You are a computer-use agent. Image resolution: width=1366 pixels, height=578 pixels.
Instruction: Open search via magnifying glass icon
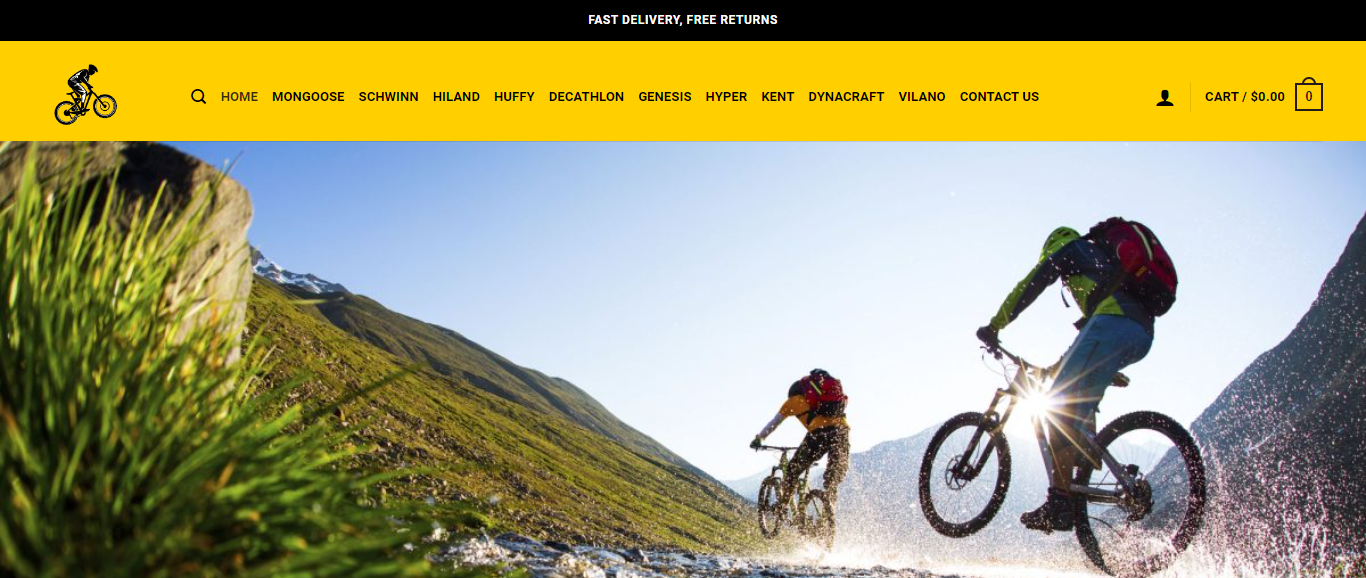[198, 97]
